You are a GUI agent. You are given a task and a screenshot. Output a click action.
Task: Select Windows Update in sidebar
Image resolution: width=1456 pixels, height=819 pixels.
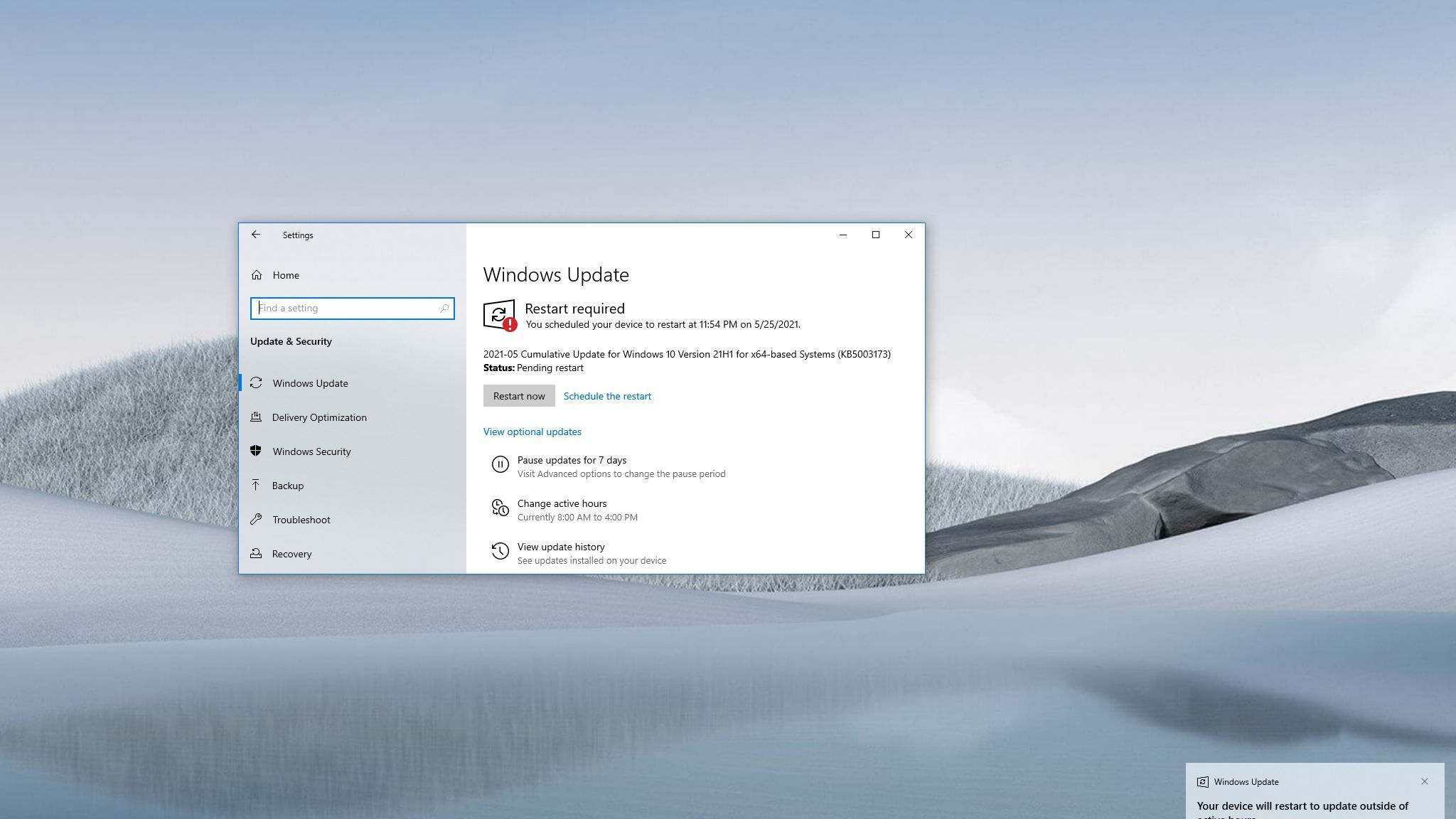[x=310, y=383]
